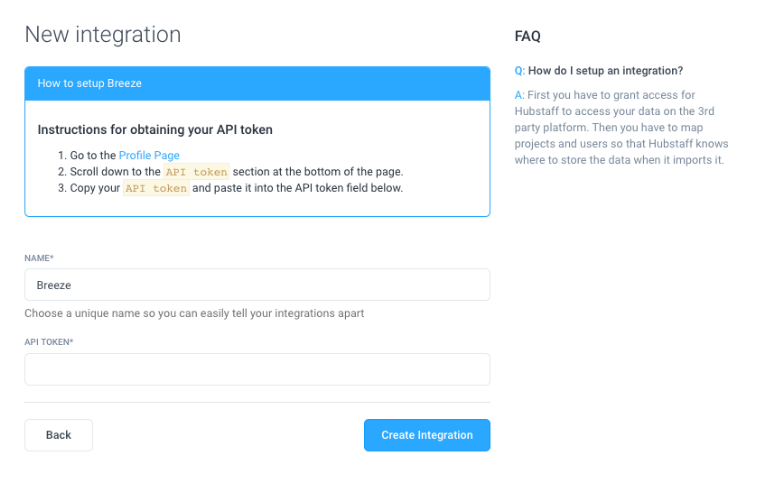Click the 'New integration' page heading
Screen dimensions: 784x479
pos(103,35)
